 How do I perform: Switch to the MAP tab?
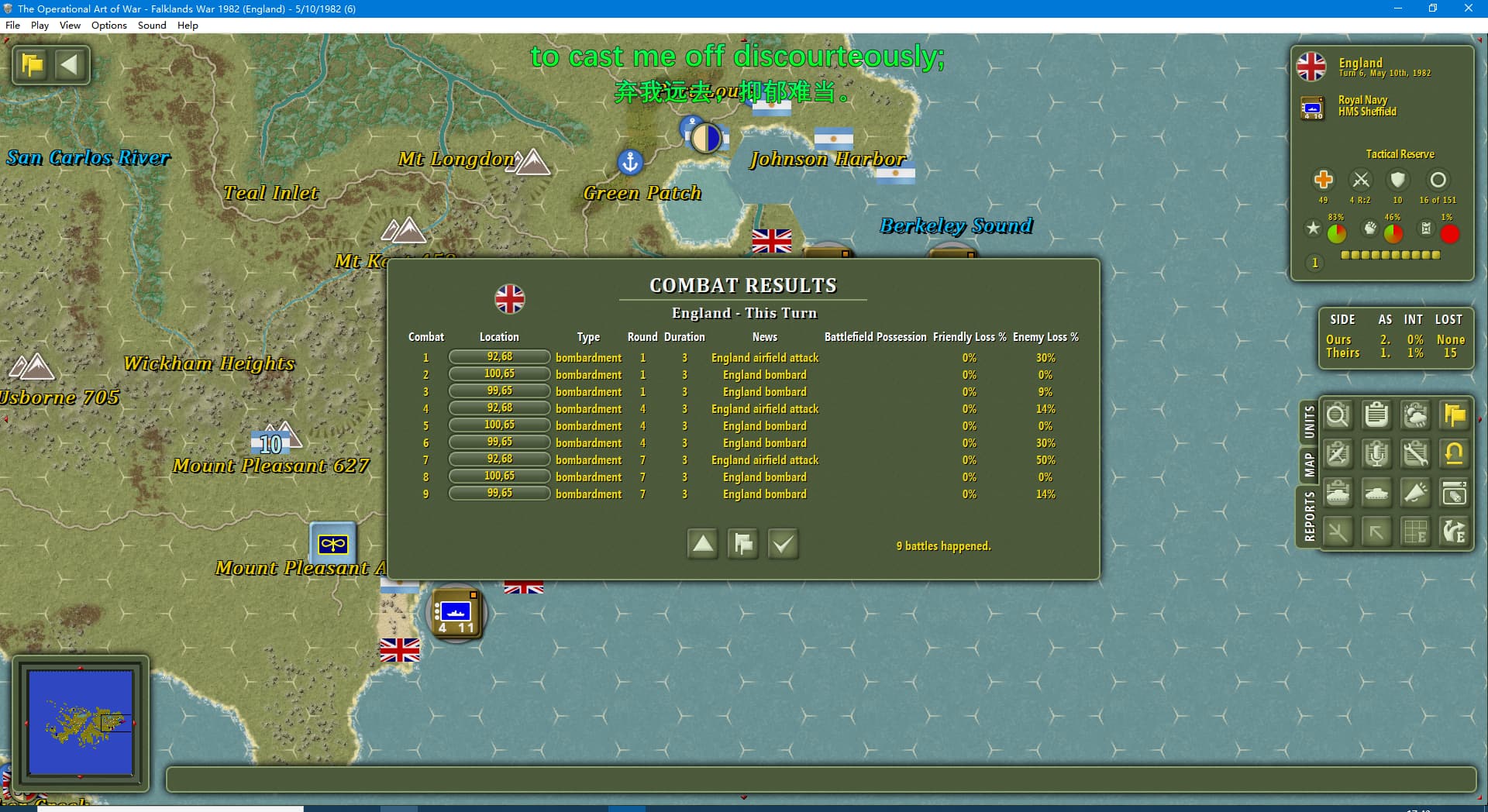pyautogui.click(x=1309, y=465)
